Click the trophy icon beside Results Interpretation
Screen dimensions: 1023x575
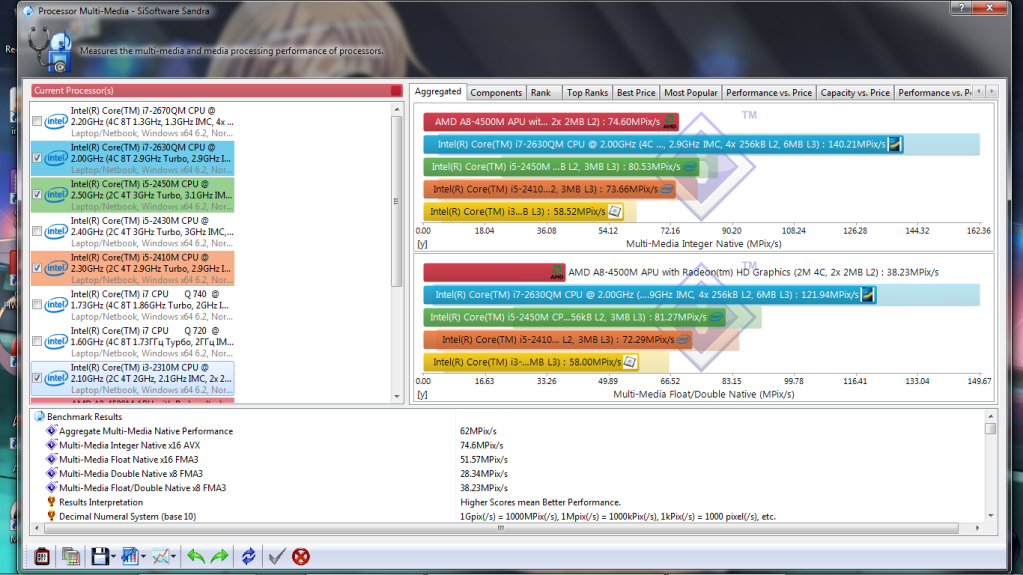pyautogui.click(x=52, y=502)
